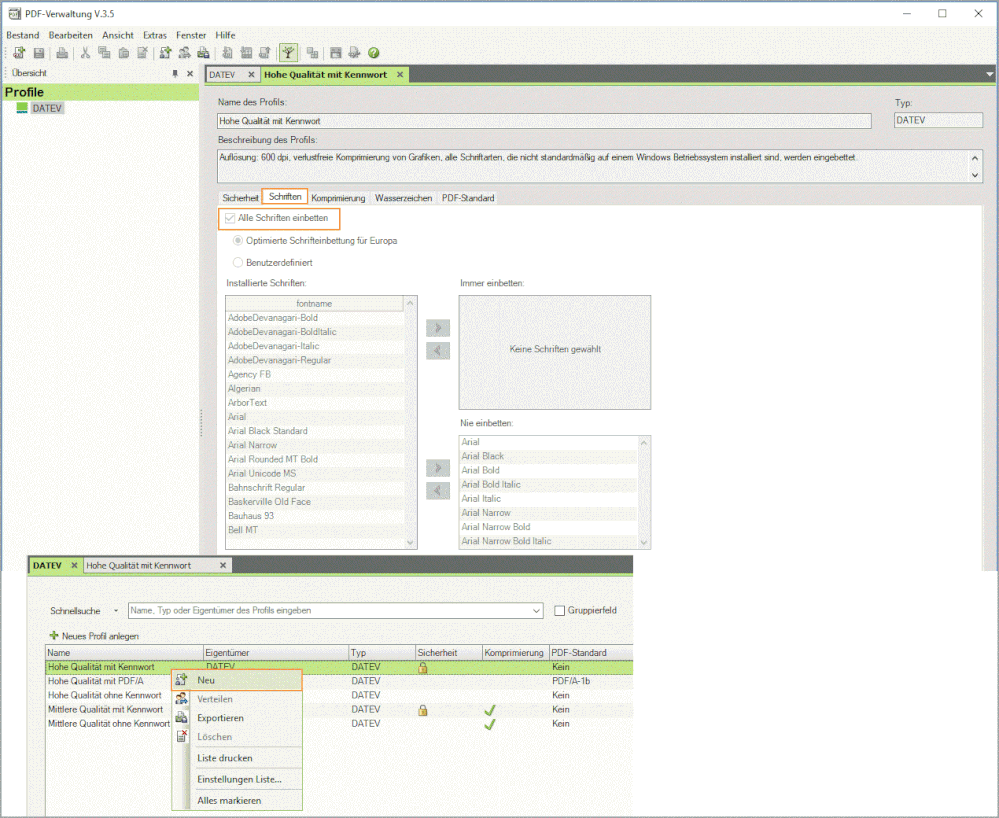The width and height of the screenshot is (999, 818).
Task: Select Baskerville Old Face in installed fonts
Action: click(315, 502)
